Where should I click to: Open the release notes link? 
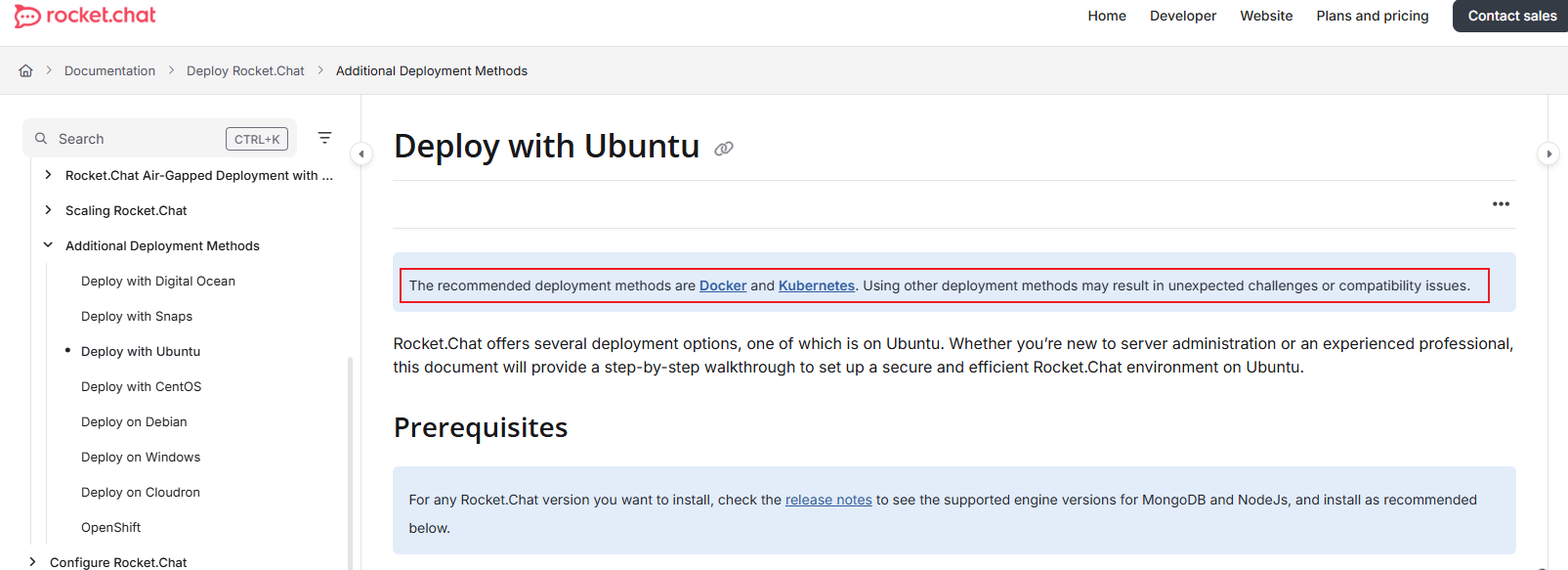828,500
